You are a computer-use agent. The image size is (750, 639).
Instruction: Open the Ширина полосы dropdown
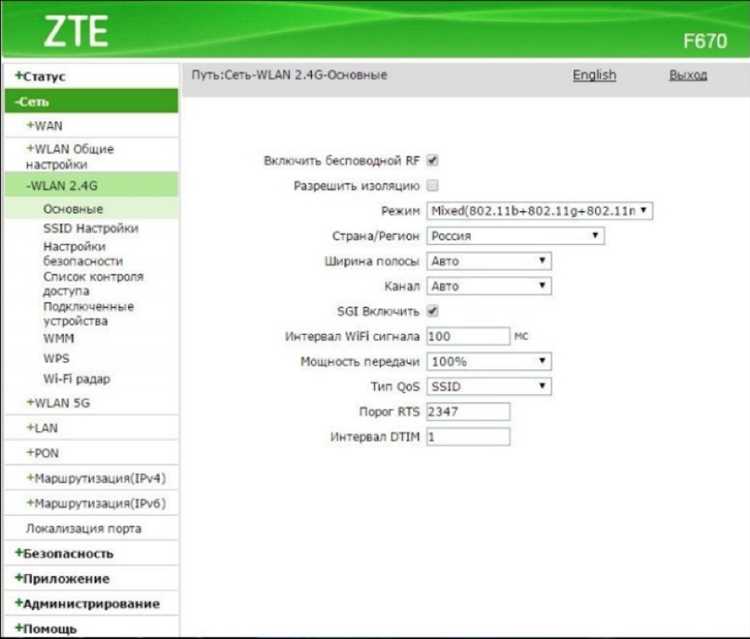tap(489, 261)
